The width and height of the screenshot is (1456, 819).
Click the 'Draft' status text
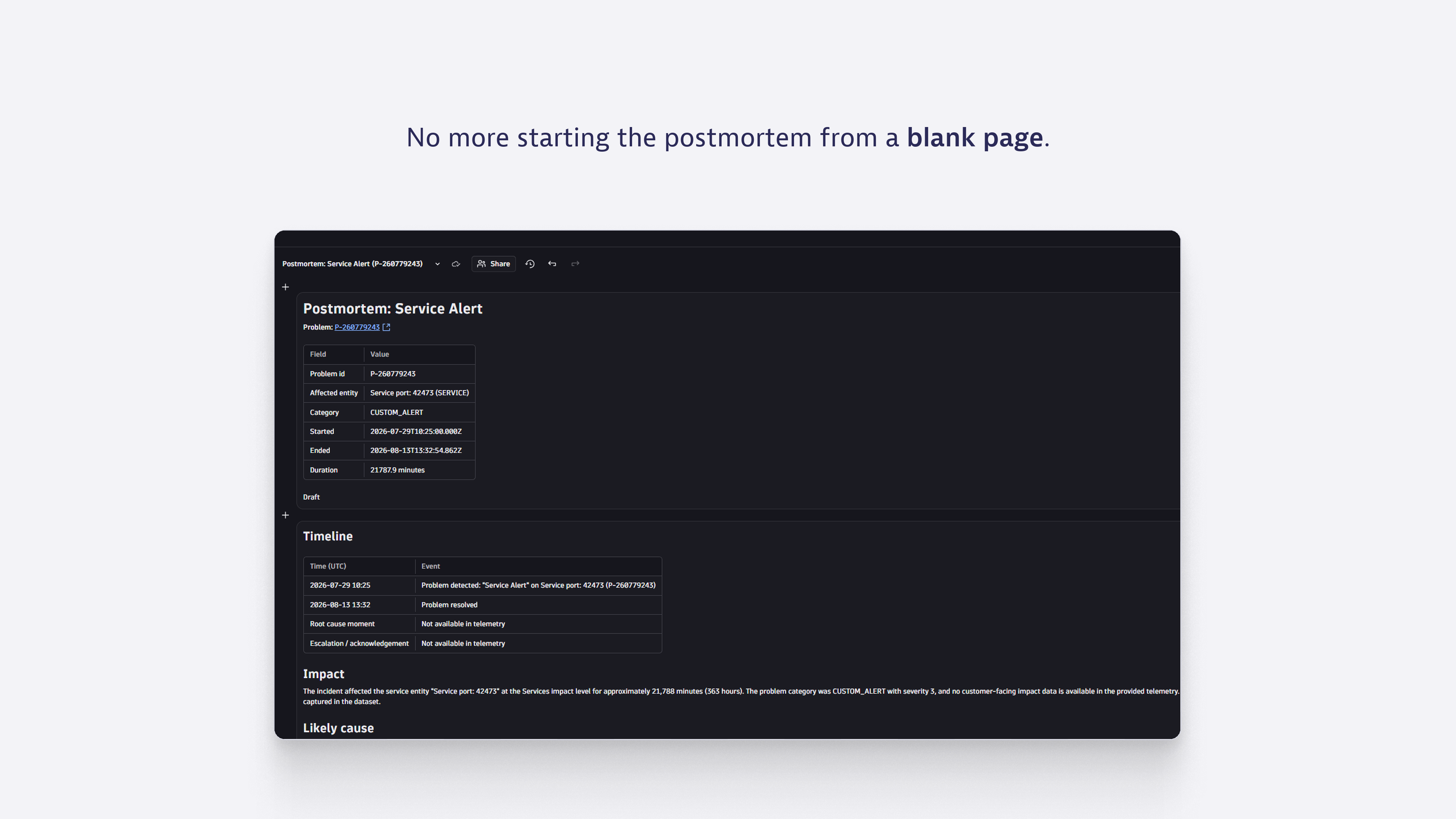311,497
